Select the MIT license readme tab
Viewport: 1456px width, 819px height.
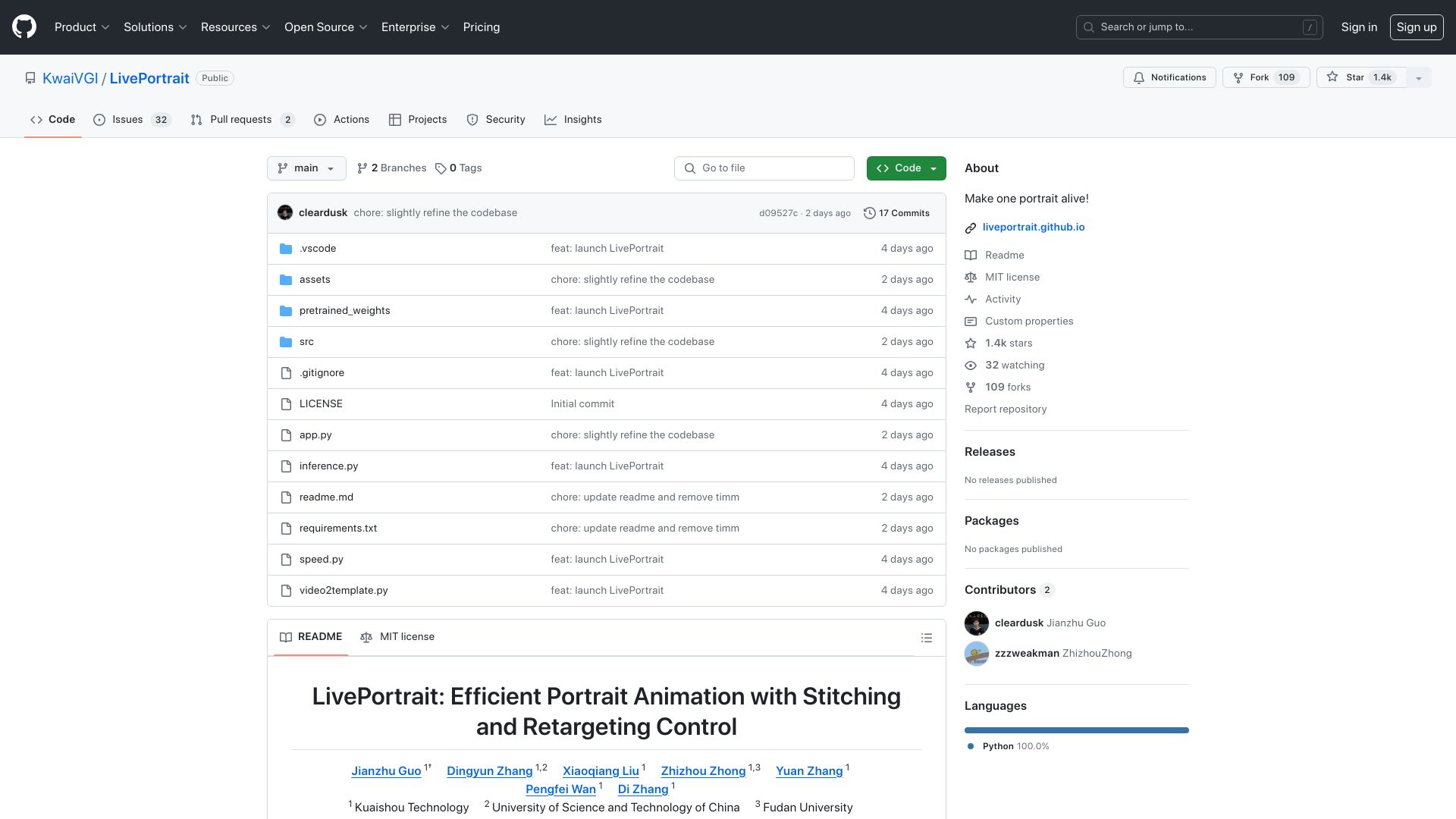click(397, 637)
